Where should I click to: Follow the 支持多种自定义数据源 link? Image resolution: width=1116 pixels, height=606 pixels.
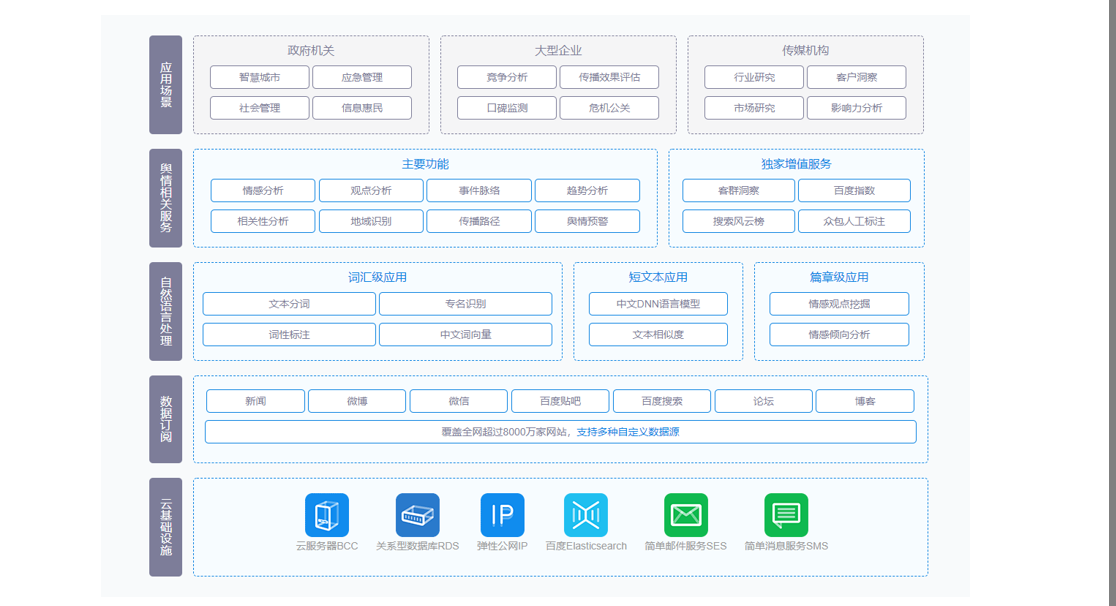pyautogui.click(x=628, y=432)
